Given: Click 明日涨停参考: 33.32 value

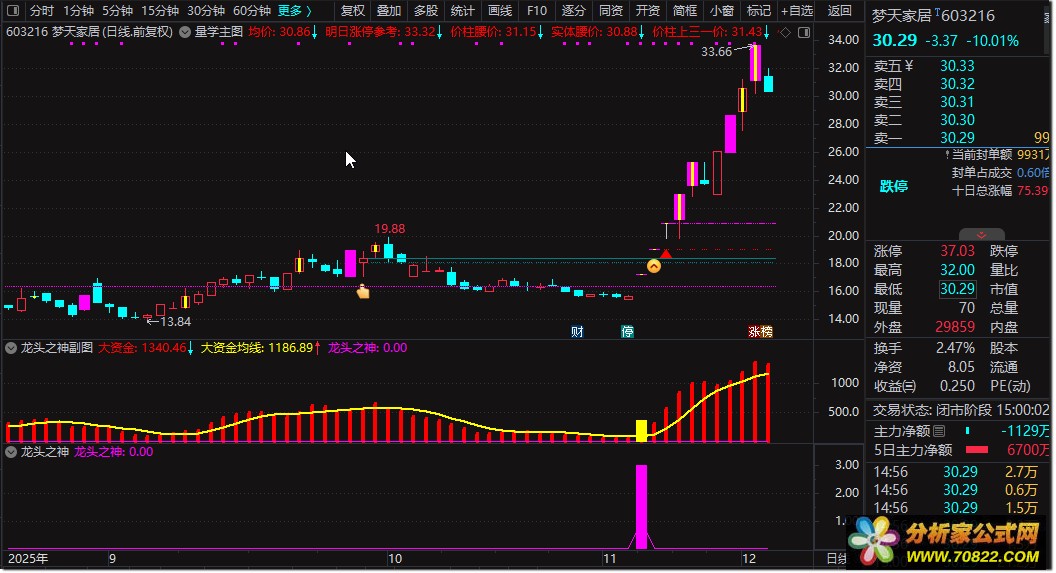Looking at the screenshot, I should click(381, 32).
